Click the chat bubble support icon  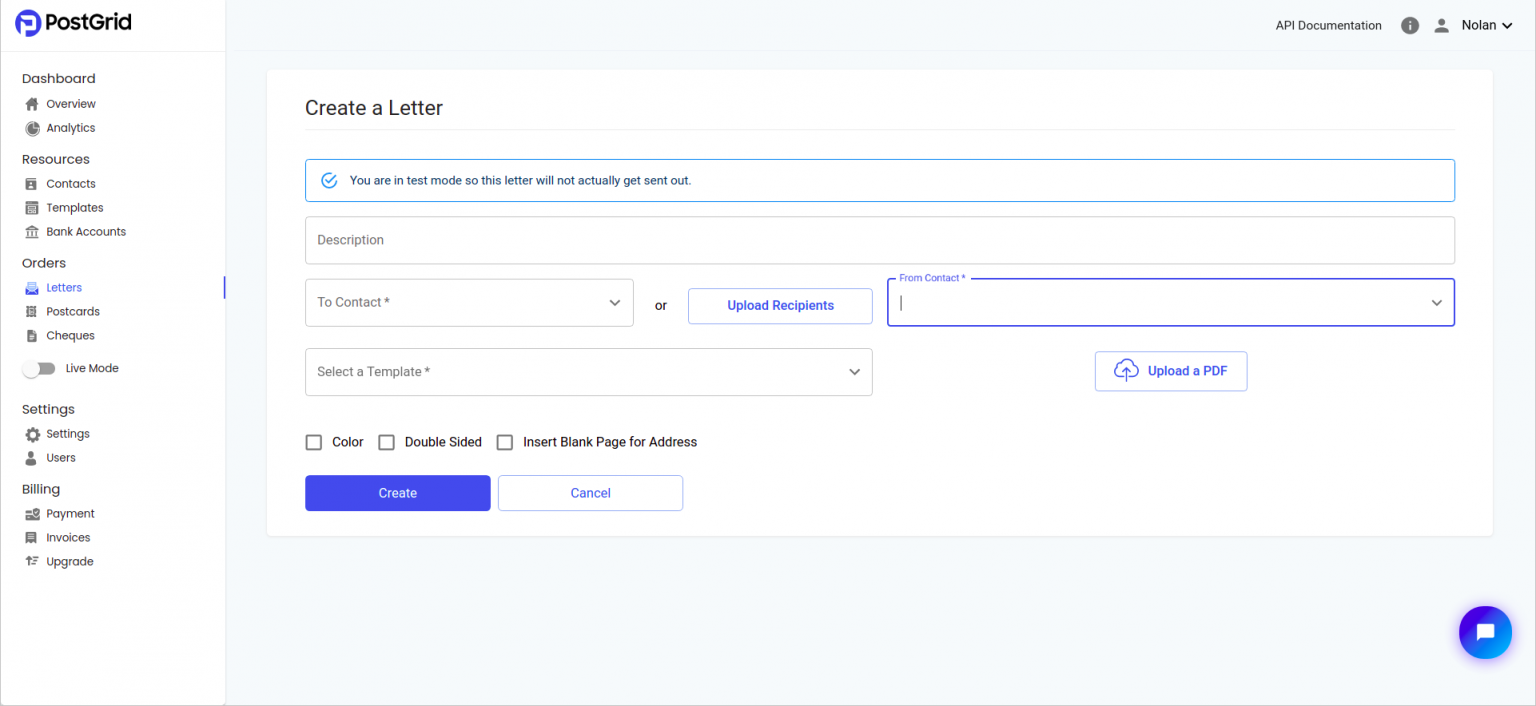click(1485, 632)
